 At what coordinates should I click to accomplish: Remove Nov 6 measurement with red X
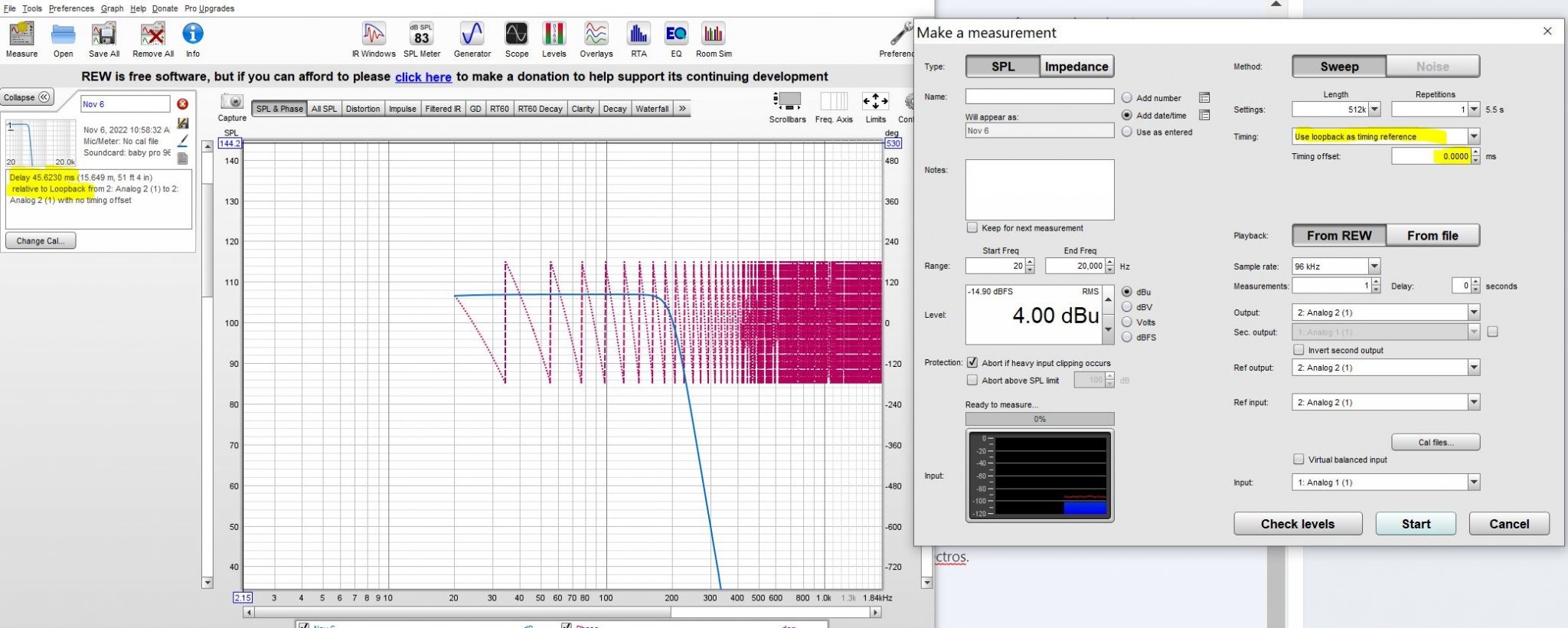[182, 104]
